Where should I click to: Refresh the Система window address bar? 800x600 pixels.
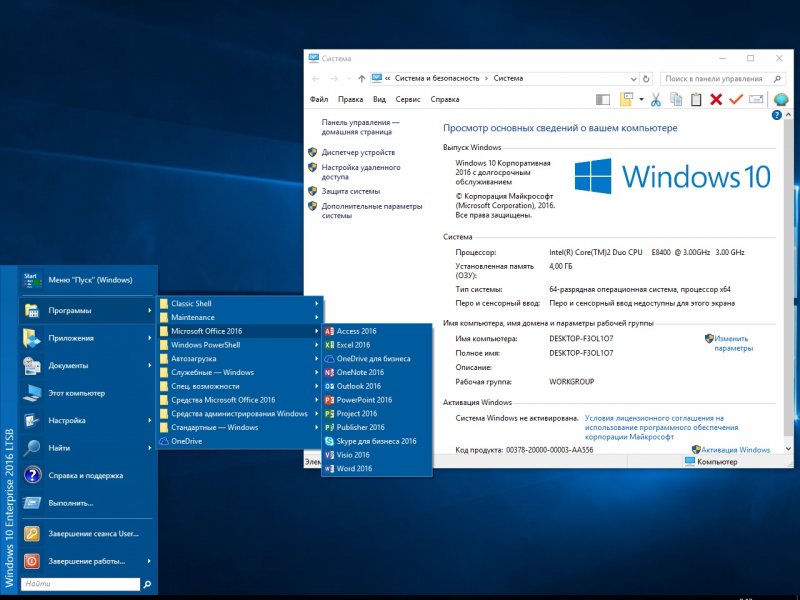pyautogui.click(x=646, y=79)
